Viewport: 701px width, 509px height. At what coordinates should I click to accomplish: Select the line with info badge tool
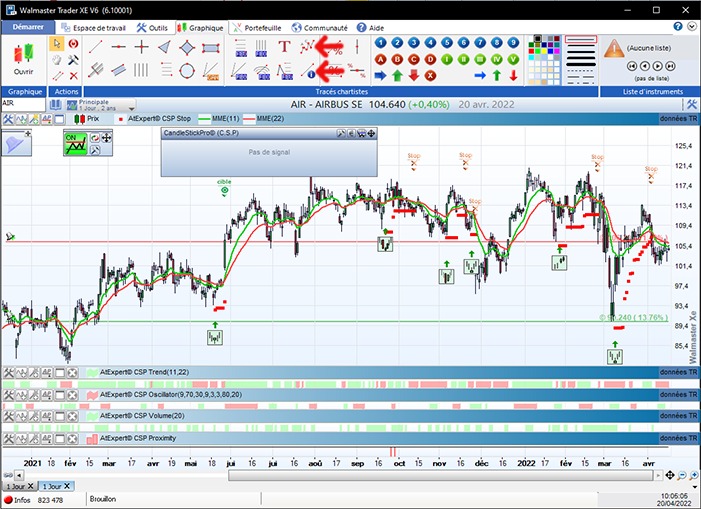[308, 71]
